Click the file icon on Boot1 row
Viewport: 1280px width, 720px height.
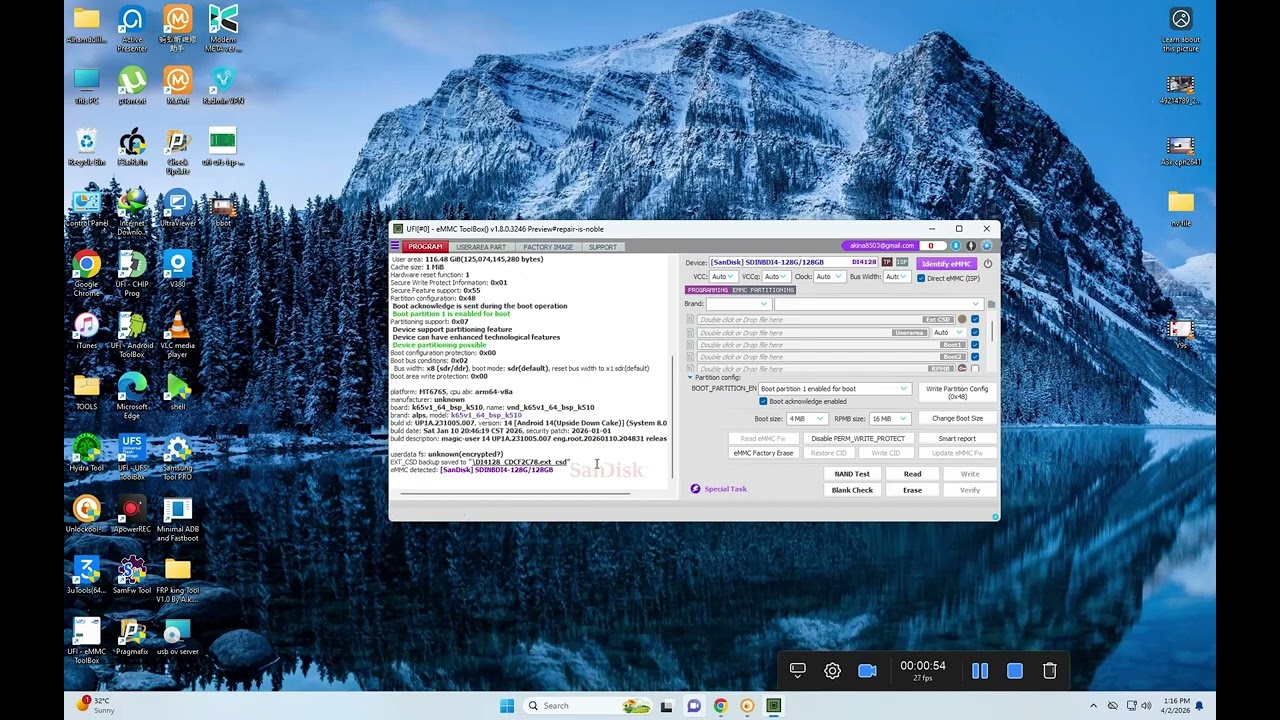(x=690, y=345)
